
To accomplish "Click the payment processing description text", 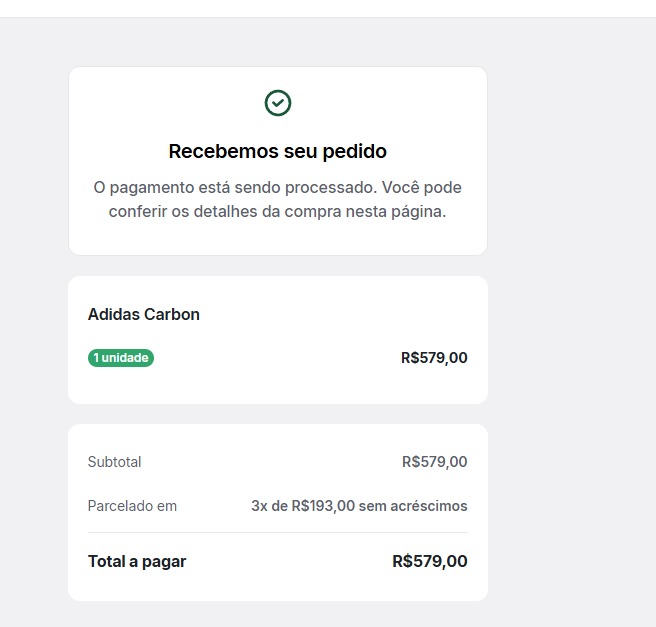I will [278, 200].
